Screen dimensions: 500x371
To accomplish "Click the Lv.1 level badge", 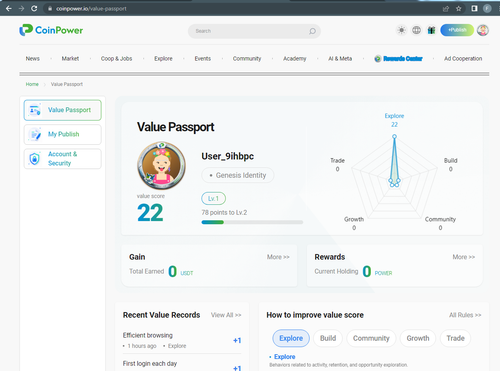I will pyautogui.click(x=214, y=199).
